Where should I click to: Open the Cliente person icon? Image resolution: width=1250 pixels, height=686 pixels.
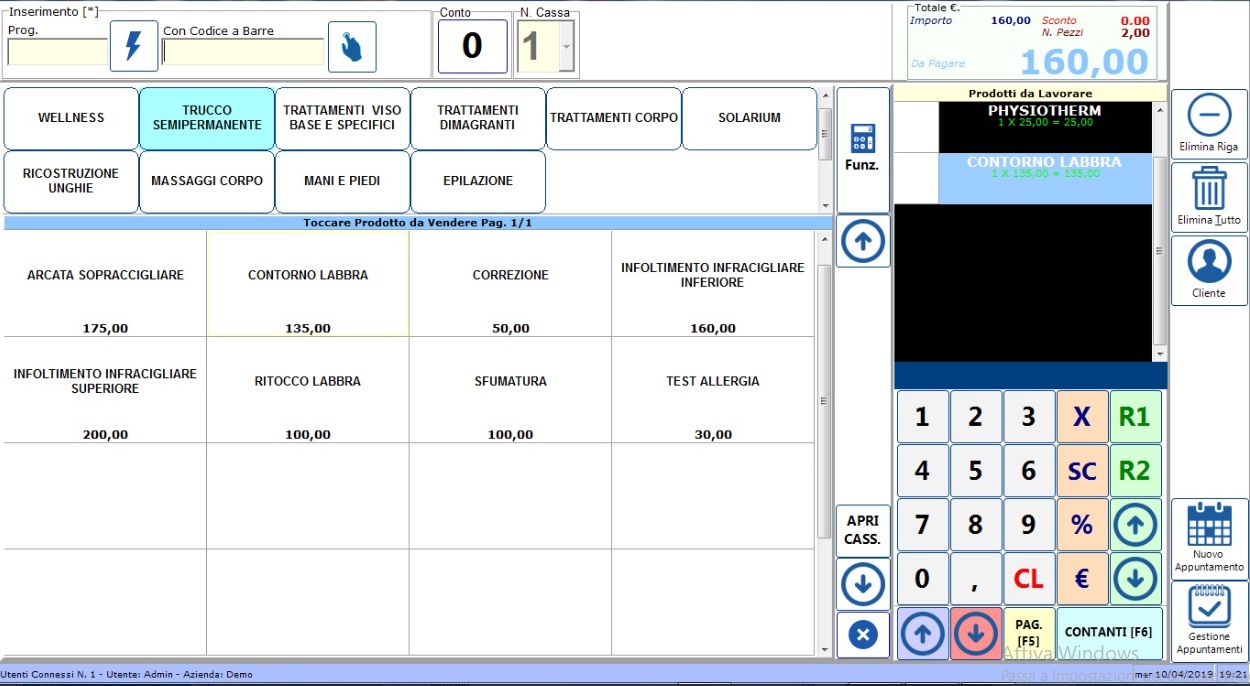point(1209,270)
